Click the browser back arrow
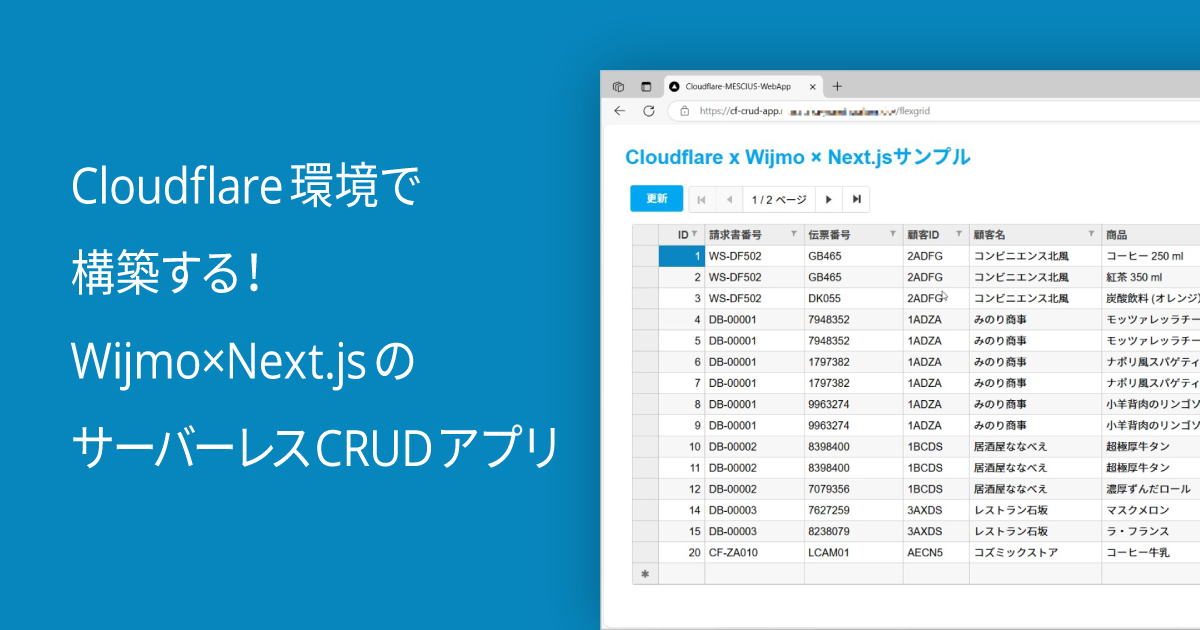This screenshot has height=630, width=1200. [618, 111]
